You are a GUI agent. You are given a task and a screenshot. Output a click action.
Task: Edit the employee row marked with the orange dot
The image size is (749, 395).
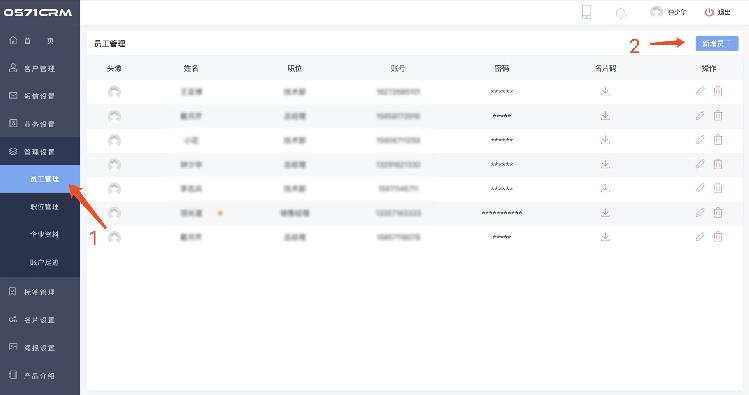click(x=700, y=213)
